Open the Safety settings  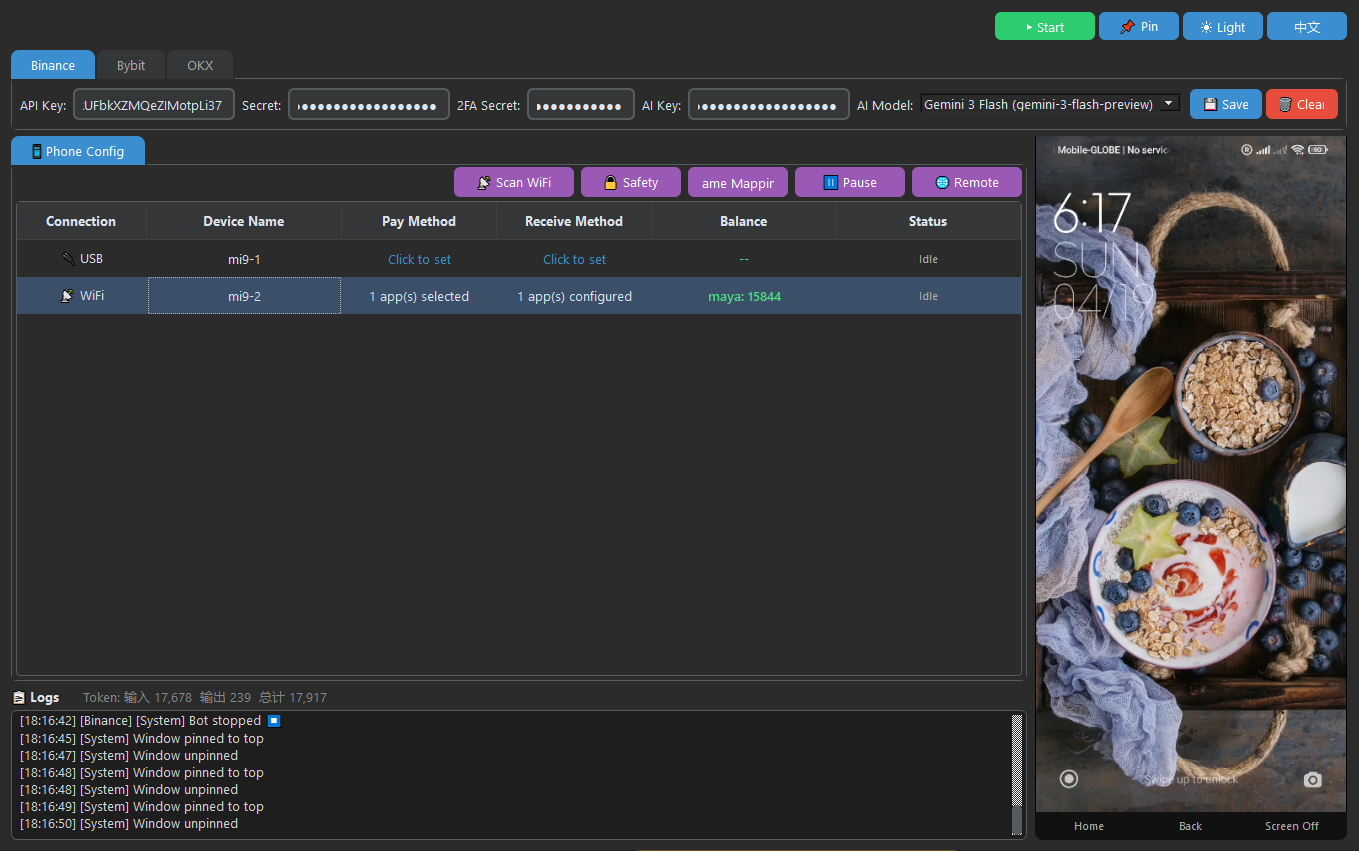pos(630,182)
